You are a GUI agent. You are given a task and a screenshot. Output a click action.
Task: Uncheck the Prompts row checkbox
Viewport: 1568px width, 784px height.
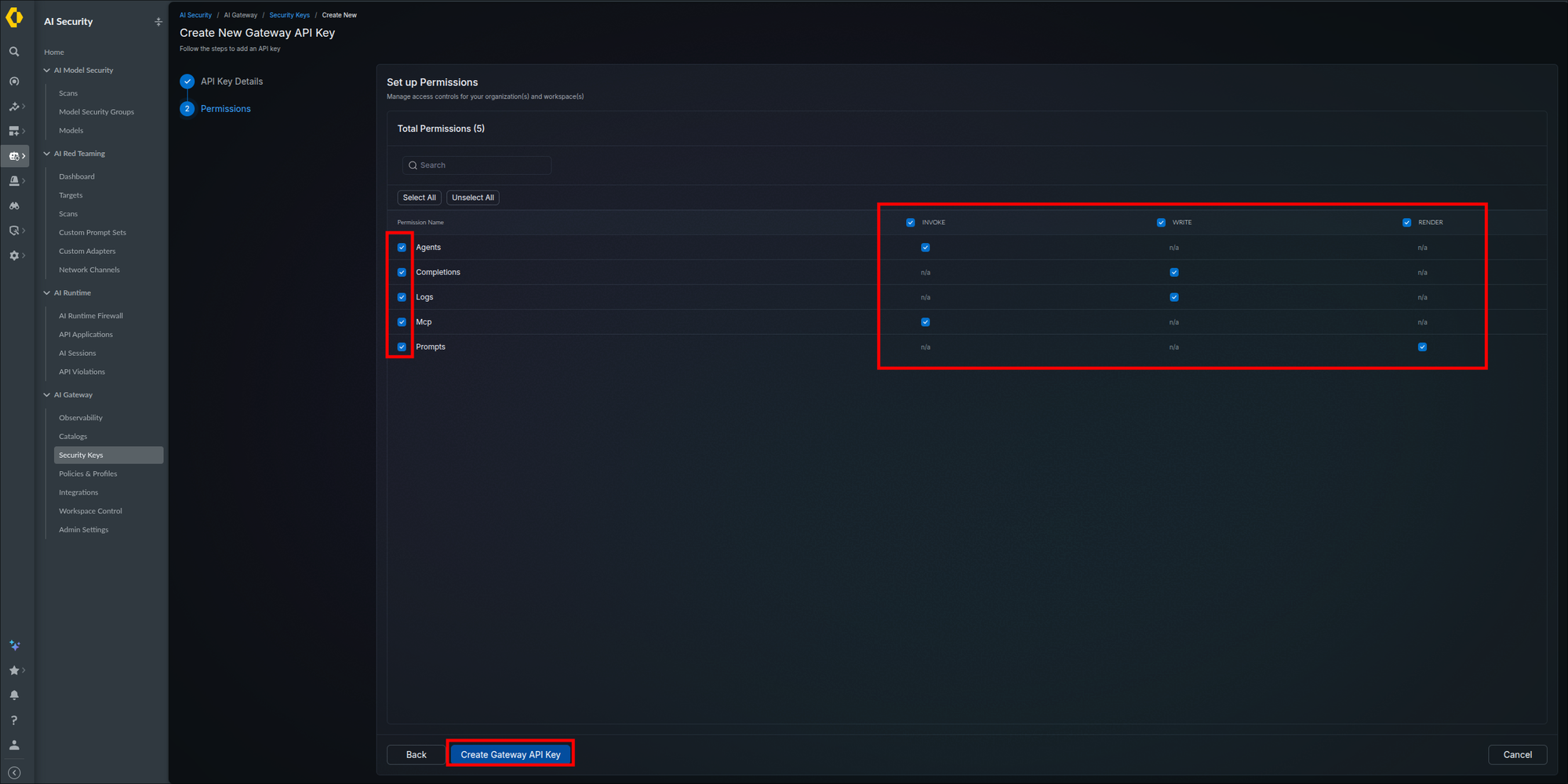[402, 347]
